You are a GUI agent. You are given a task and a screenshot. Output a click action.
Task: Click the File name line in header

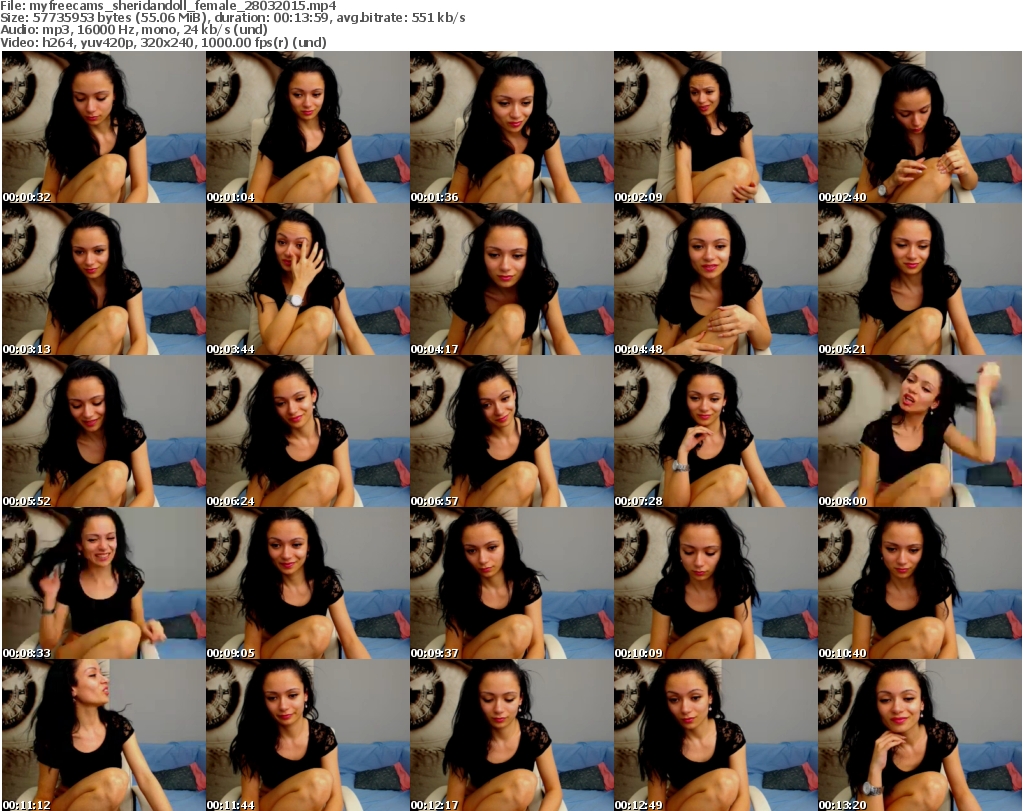point(168,6)
